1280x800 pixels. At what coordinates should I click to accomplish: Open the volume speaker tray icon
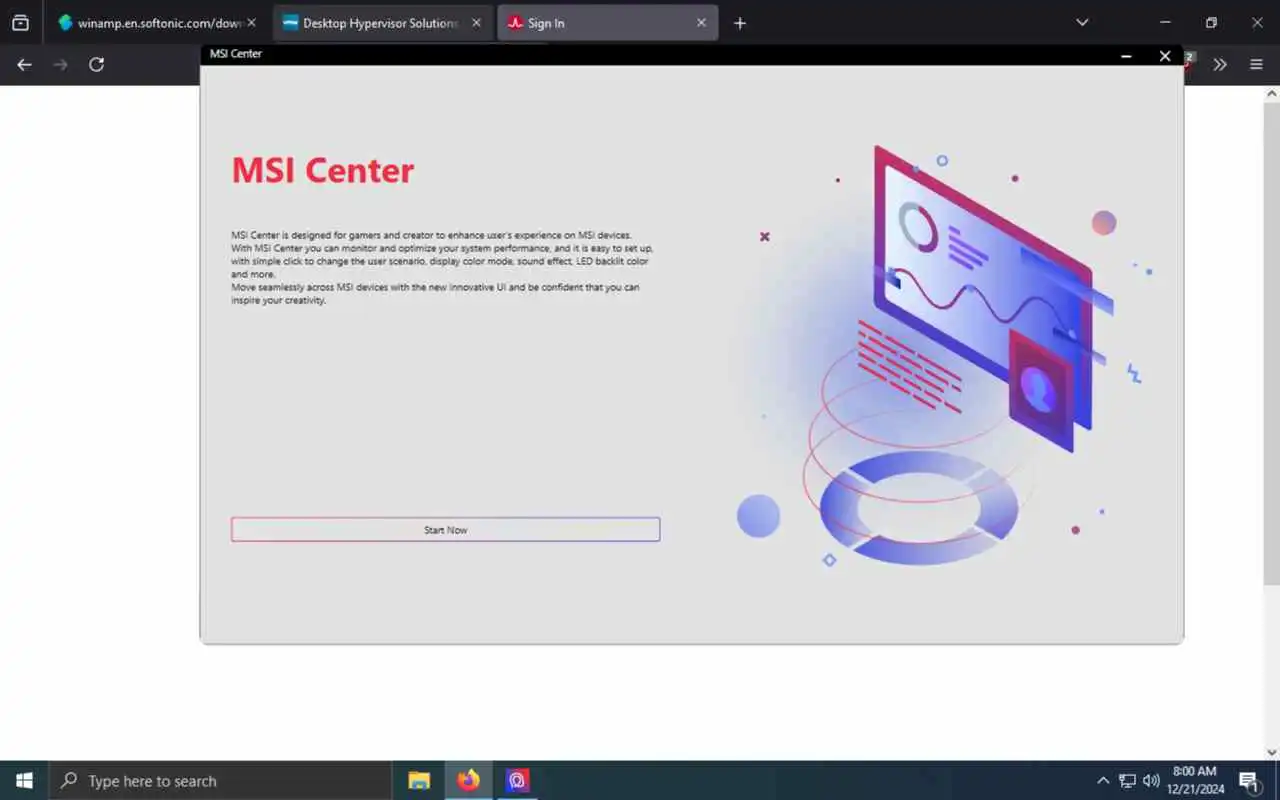point(1151,780)
